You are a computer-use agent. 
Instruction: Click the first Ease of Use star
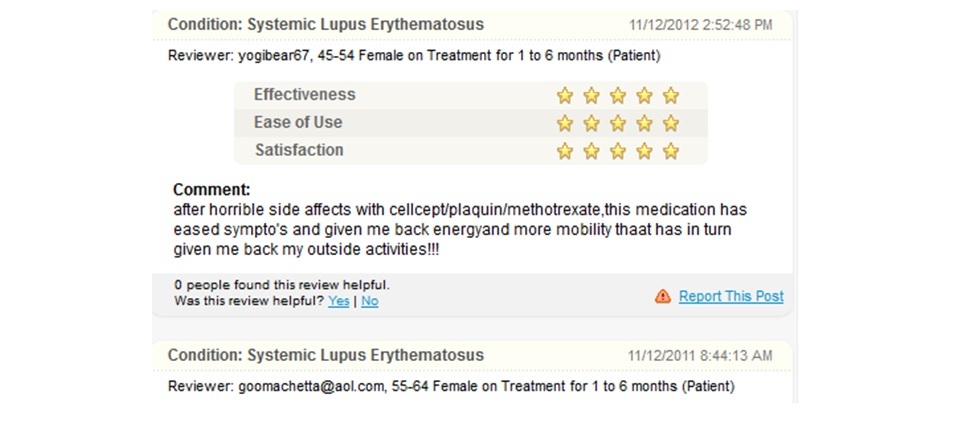[x=564, y=123]
